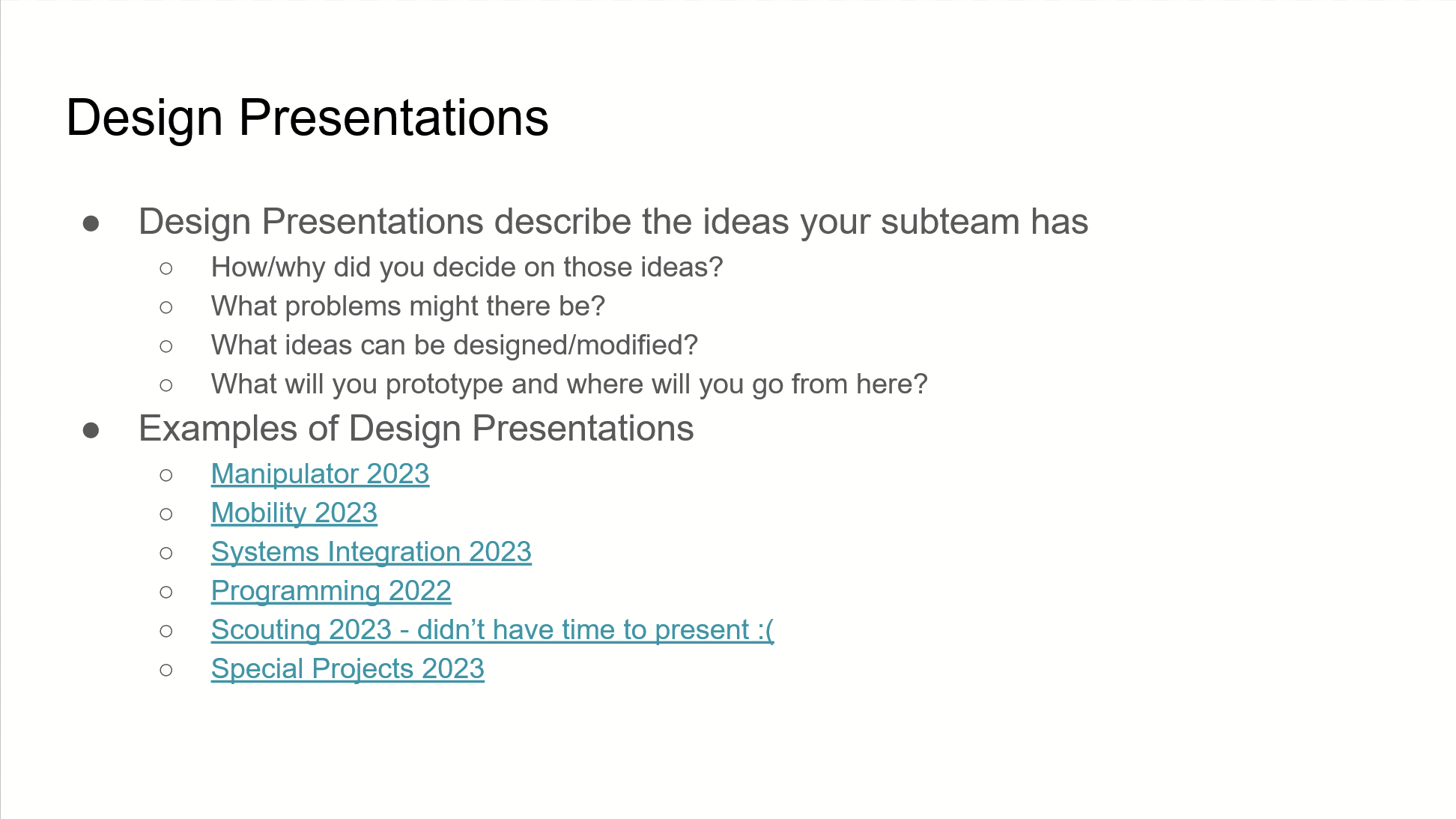Click the hollow bullet beside Special Projects 2023

point(166,670)
